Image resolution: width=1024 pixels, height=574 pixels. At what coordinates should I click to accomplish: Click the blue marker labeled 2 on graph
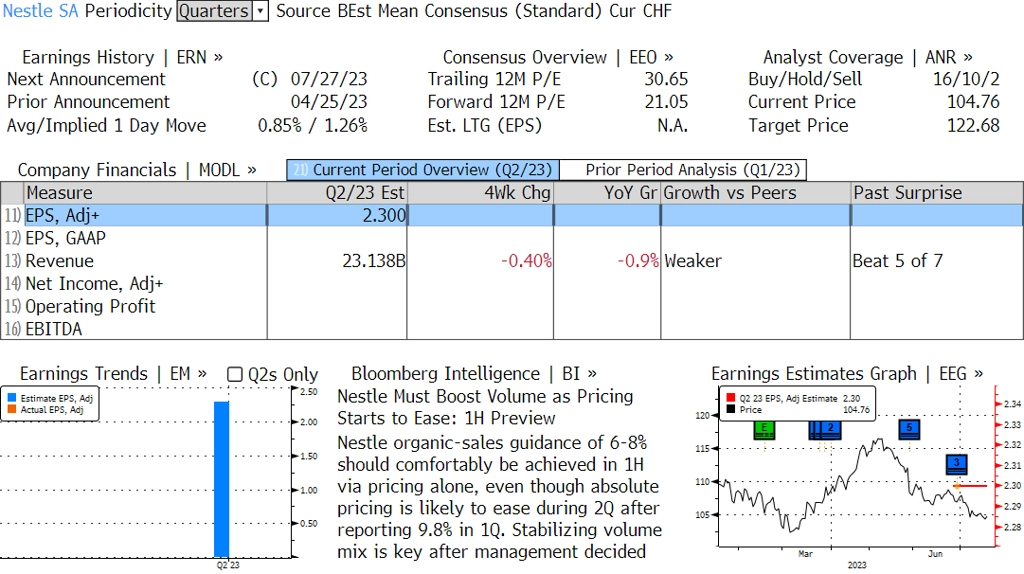pyautogui.click(x=830, y=429)
